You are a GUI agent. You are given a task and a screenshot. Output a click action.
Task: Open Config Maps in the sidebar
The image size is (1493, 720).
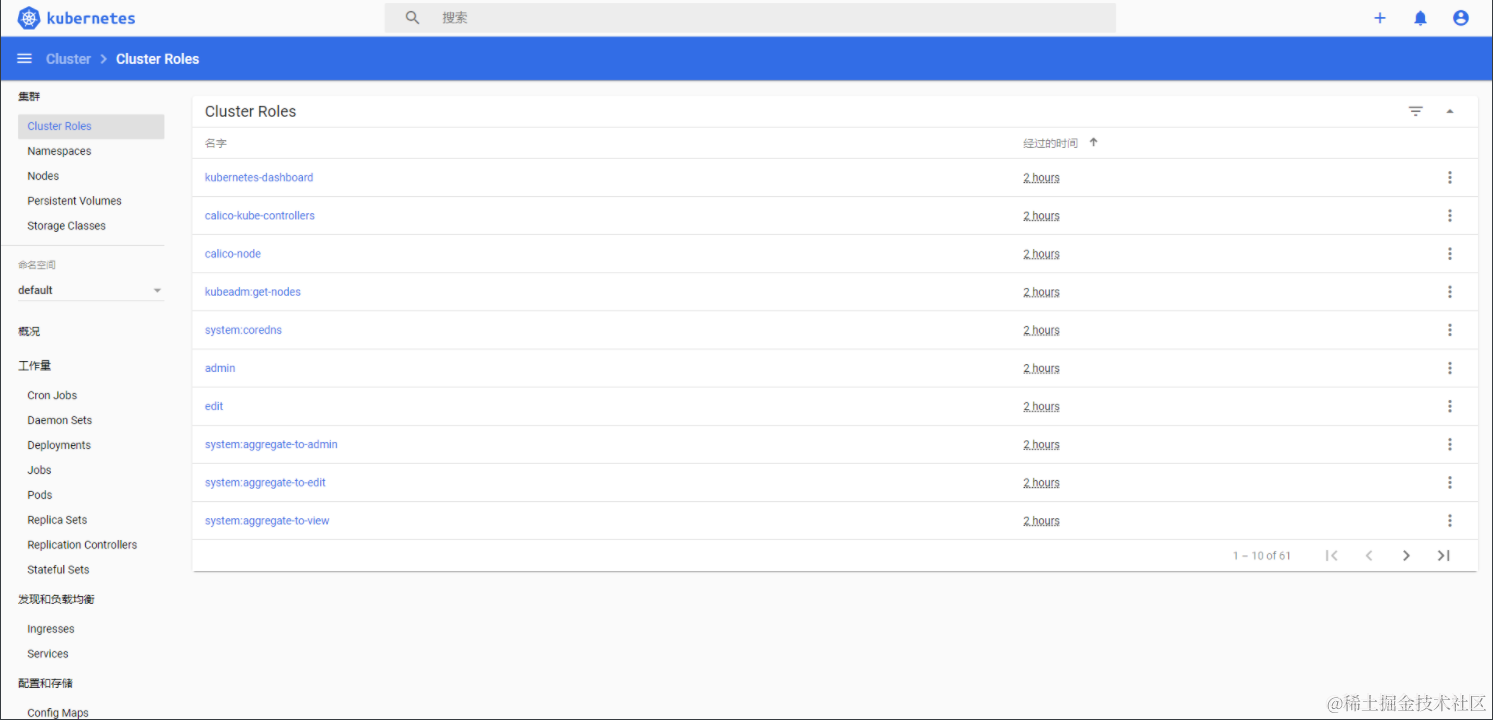coord(58,713)
